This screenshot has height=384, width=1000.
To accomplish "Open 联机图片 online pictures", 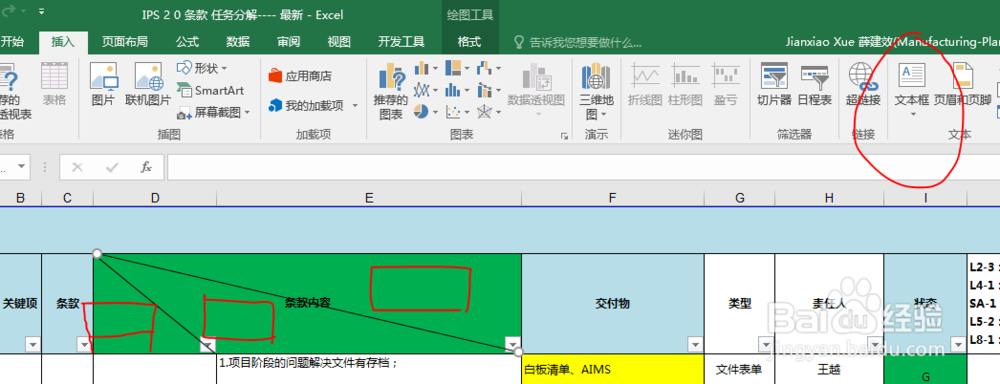I will tap(147, 84).
